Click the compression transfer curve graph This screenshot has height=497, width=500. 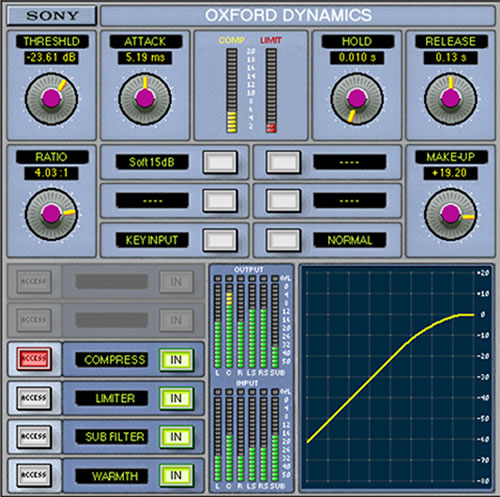396,378
